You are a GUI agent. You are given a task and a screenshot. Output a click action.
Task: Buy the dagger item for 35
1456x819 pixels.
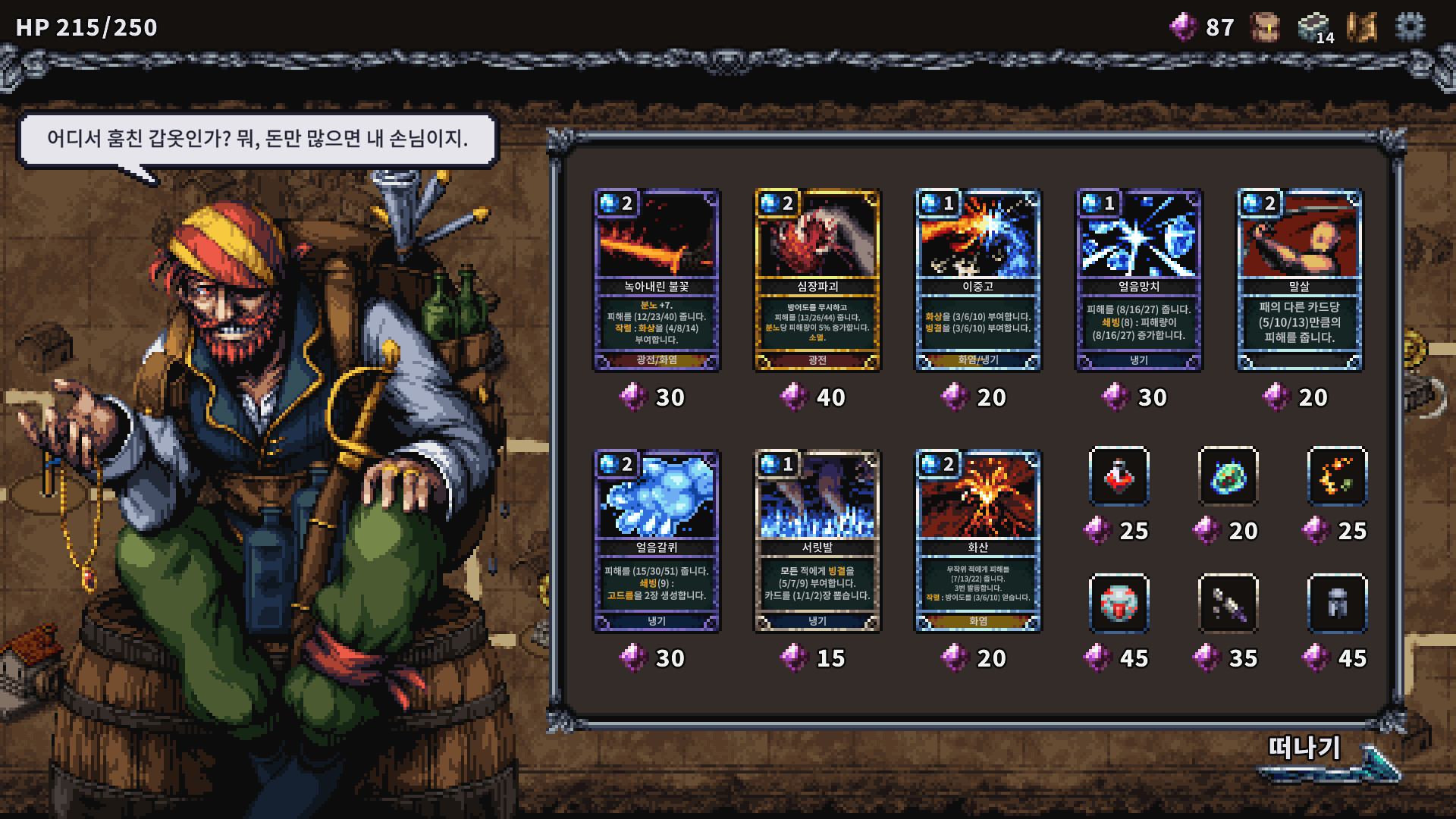(1228, 604)
